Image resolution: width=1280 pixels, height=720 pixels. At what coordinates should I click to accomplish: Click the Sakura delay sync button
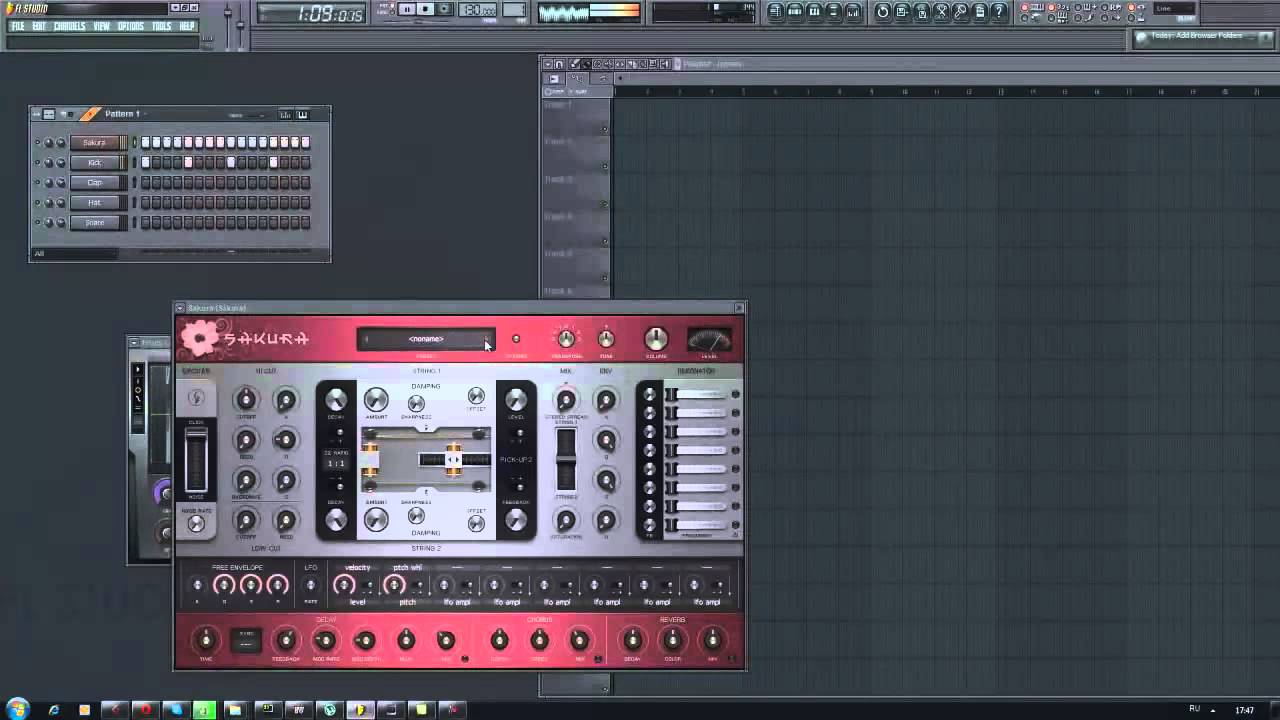pyautogui.click(x=246, y=640)
